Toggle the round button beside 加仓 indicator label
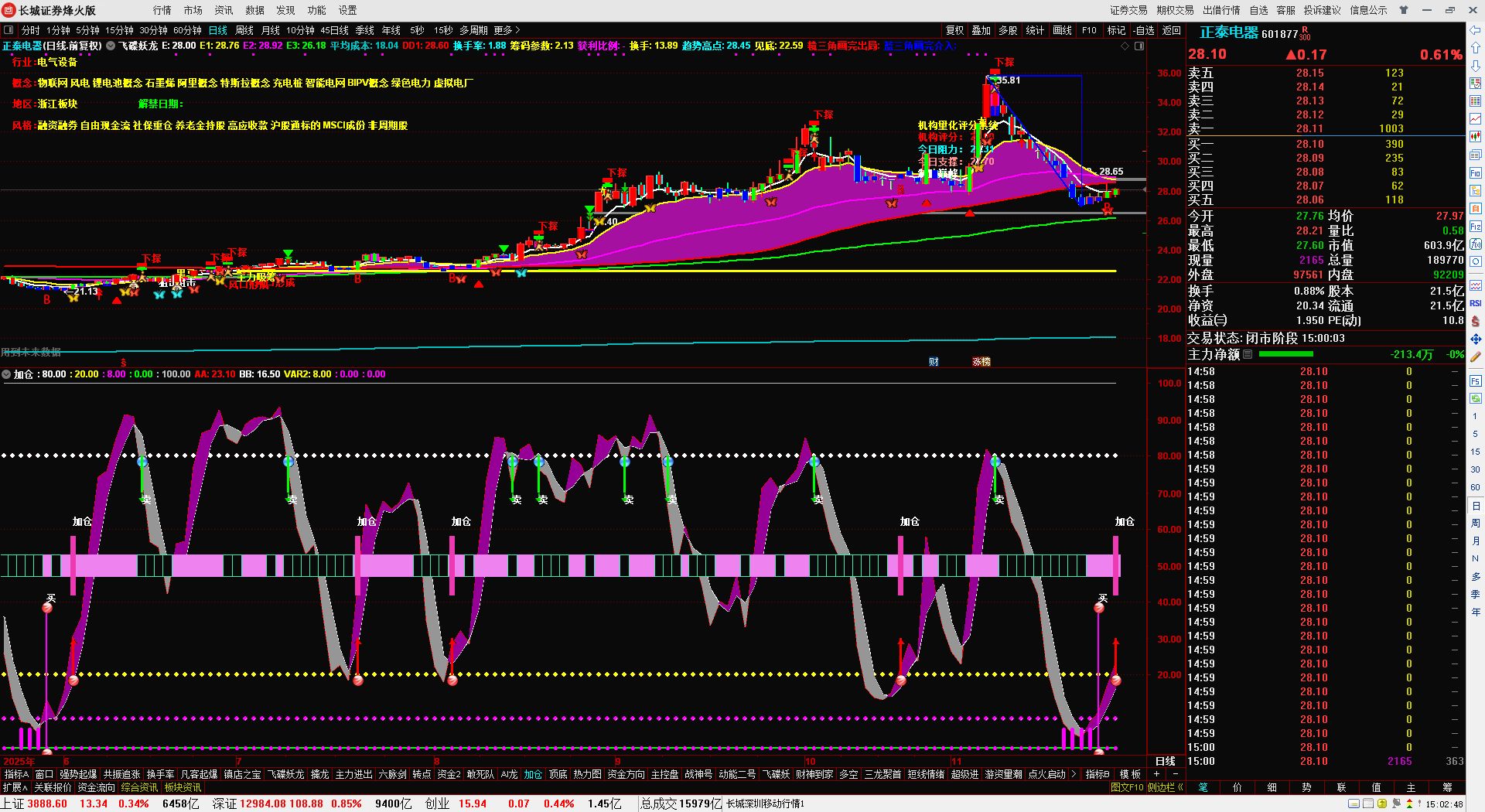 pos(7,374)
